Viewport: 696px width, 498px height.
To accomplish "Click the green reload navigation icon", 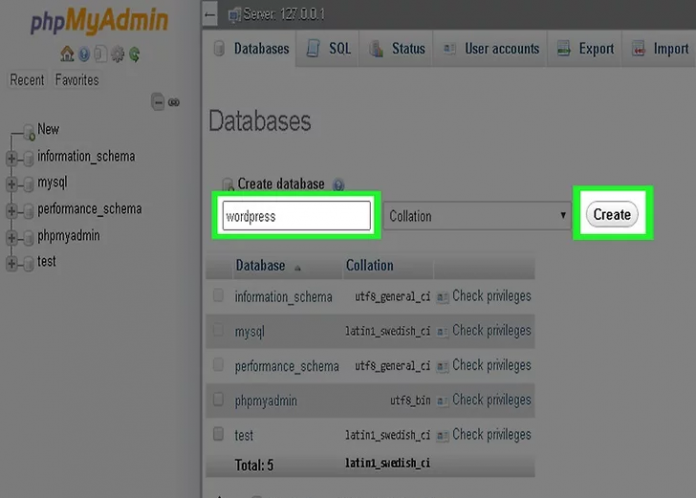I will pyautogui.click(x=133, y=55).
